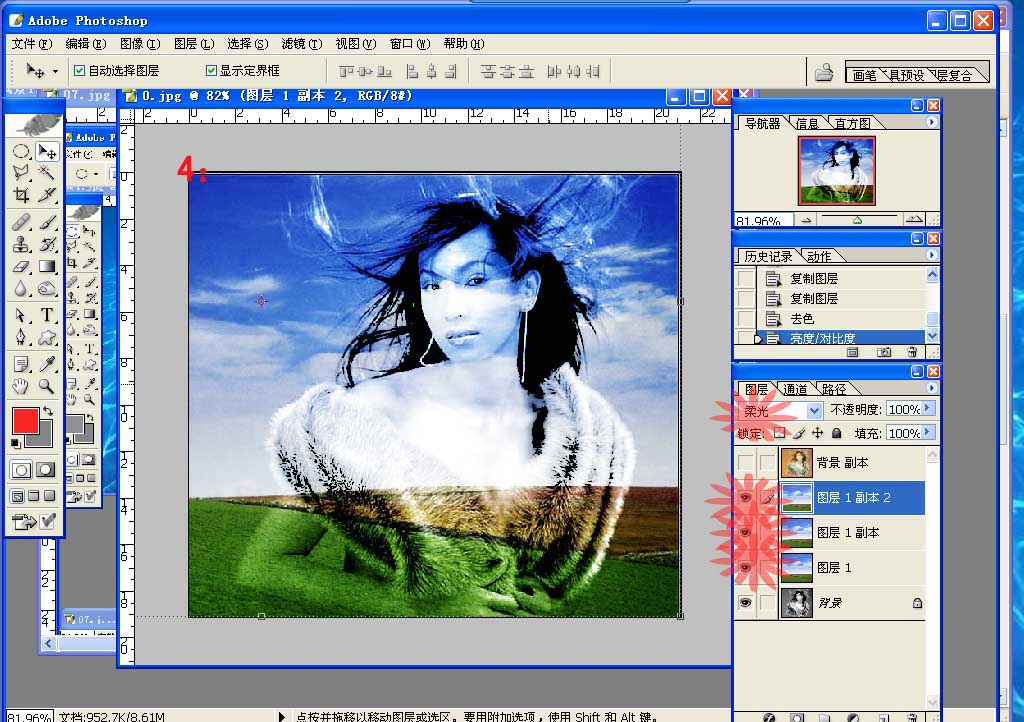Open the 滤镜 menu

pyautogui.click(x=293, y=44)
